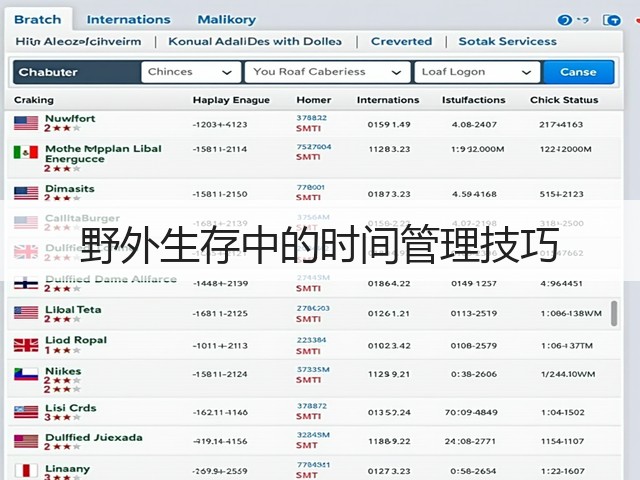Screen dimensions: 640x480
Task: Click the flag icon beside Dimasits
Action: tap(26, 193)
